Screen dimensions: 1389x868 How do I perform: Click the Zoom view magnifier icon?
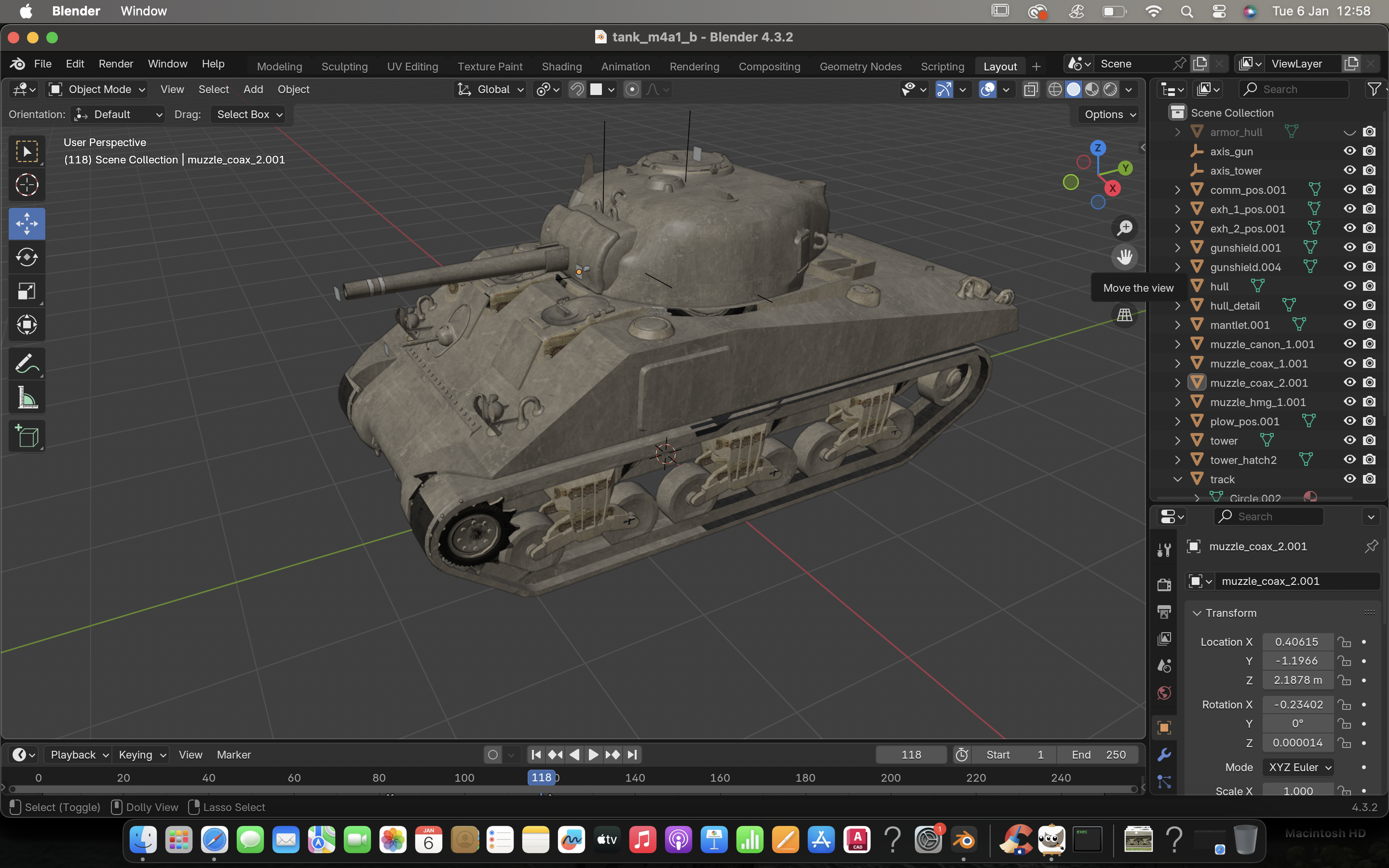point(1124,228)
